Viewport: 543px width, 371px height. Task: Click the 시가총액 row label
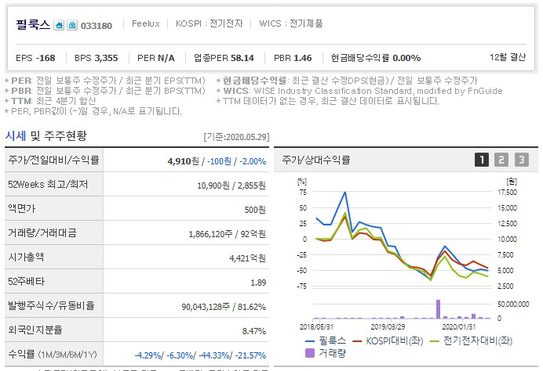coord(26,257)
